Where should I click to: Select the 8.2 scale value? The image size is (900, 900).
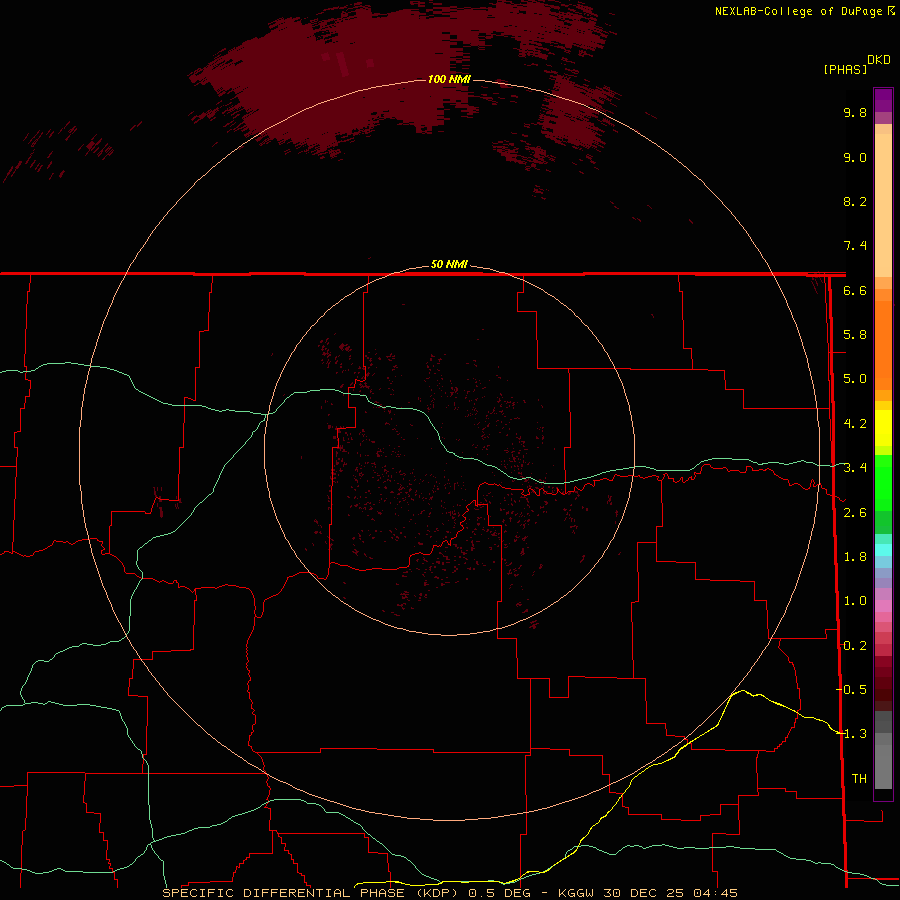click(x=855, y=201)
